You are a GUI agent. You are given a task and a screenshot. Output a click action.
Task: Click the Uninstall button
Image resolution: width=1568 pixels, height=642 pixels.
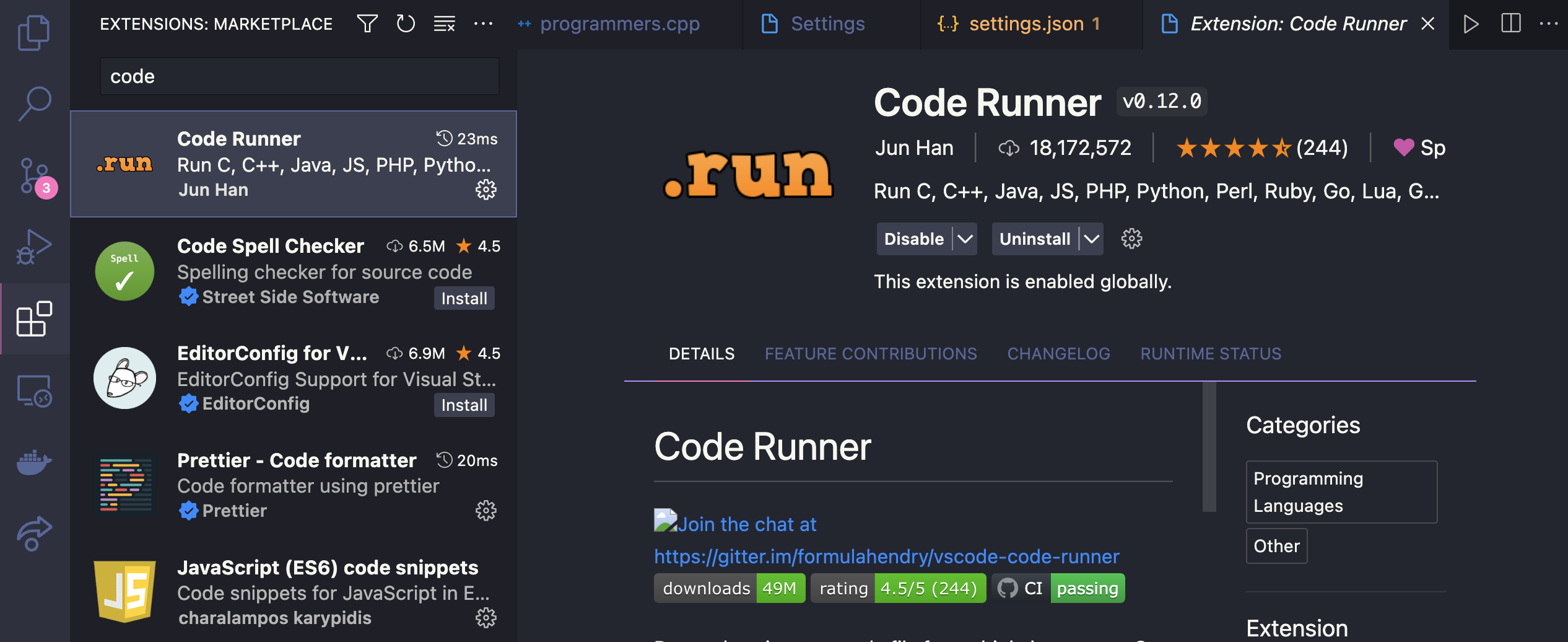click(1035, 239)
